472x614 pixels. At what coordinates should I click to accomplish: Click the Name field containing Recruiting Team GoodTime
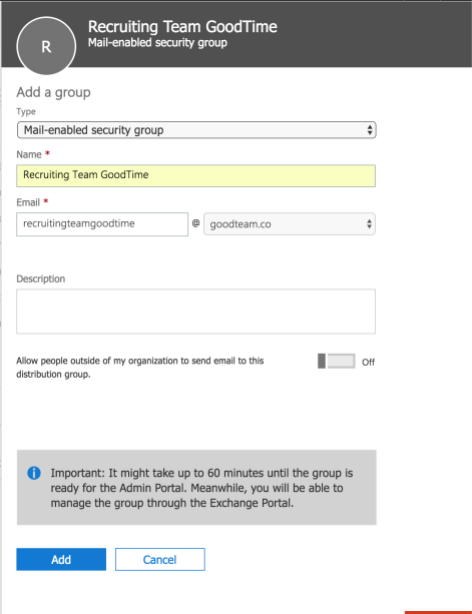tap(196, 175)
